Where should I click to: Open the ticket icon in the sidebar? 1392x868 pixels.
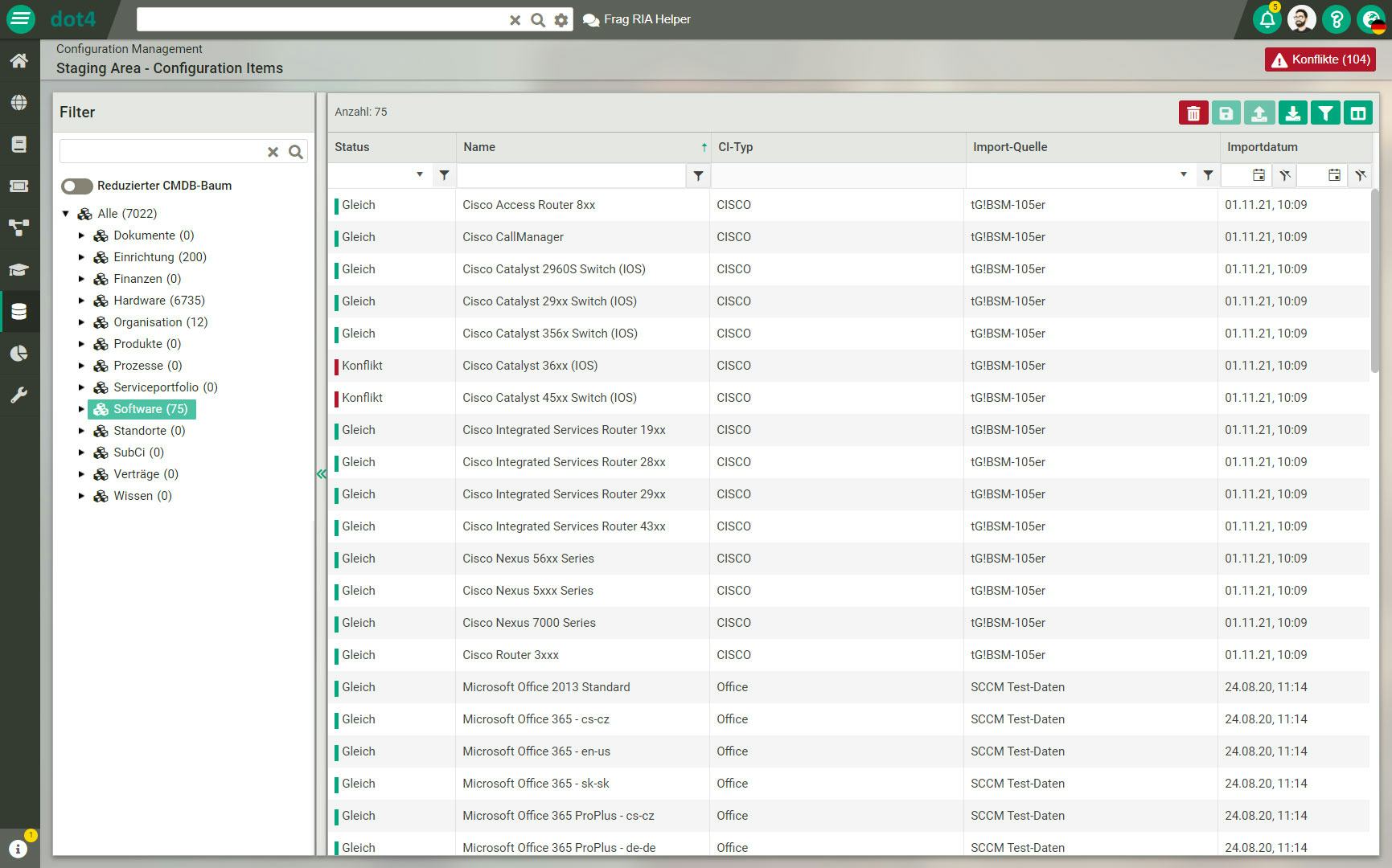19,186
